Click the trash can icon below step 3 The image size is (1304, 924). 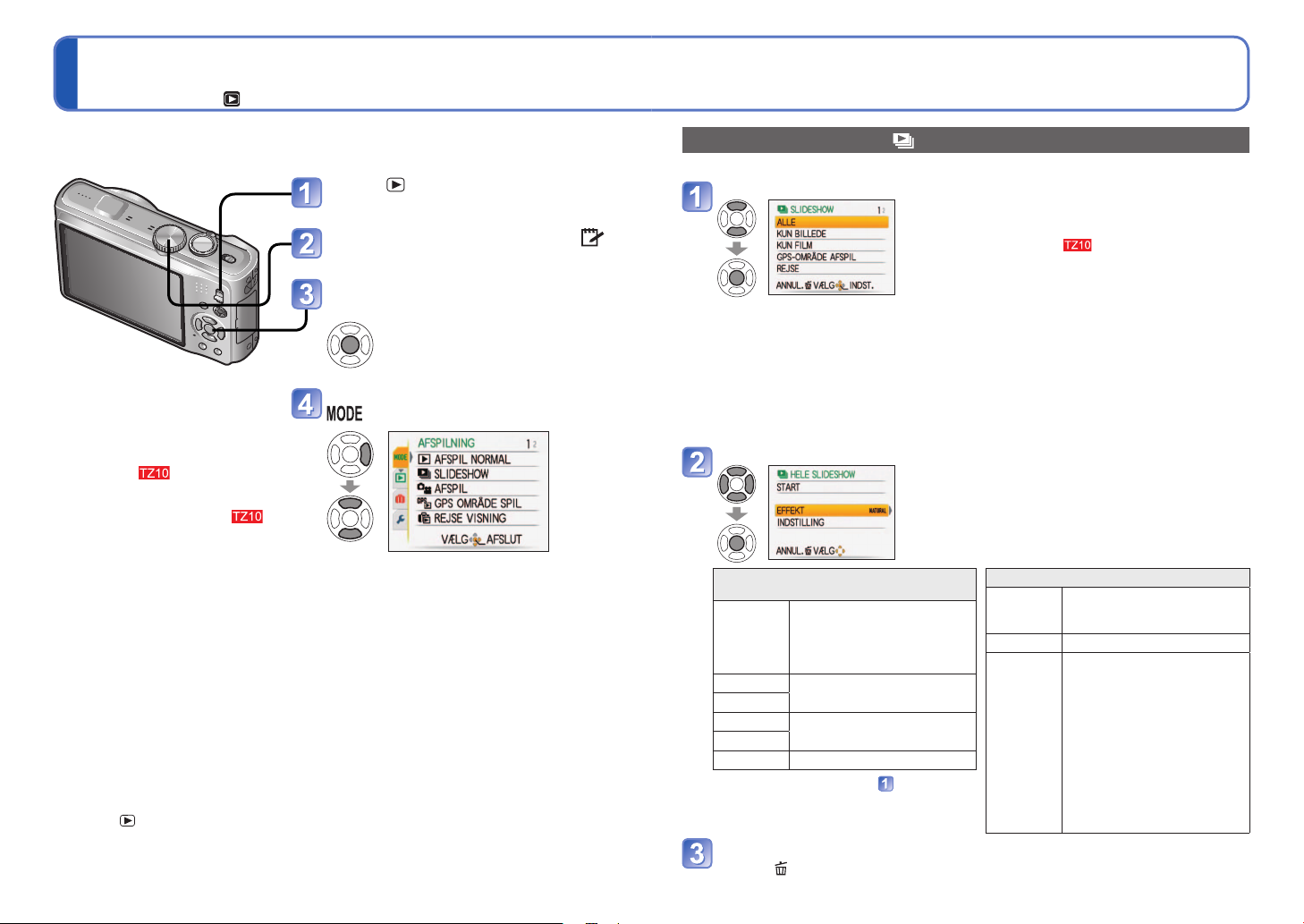(x=781, y=868)
